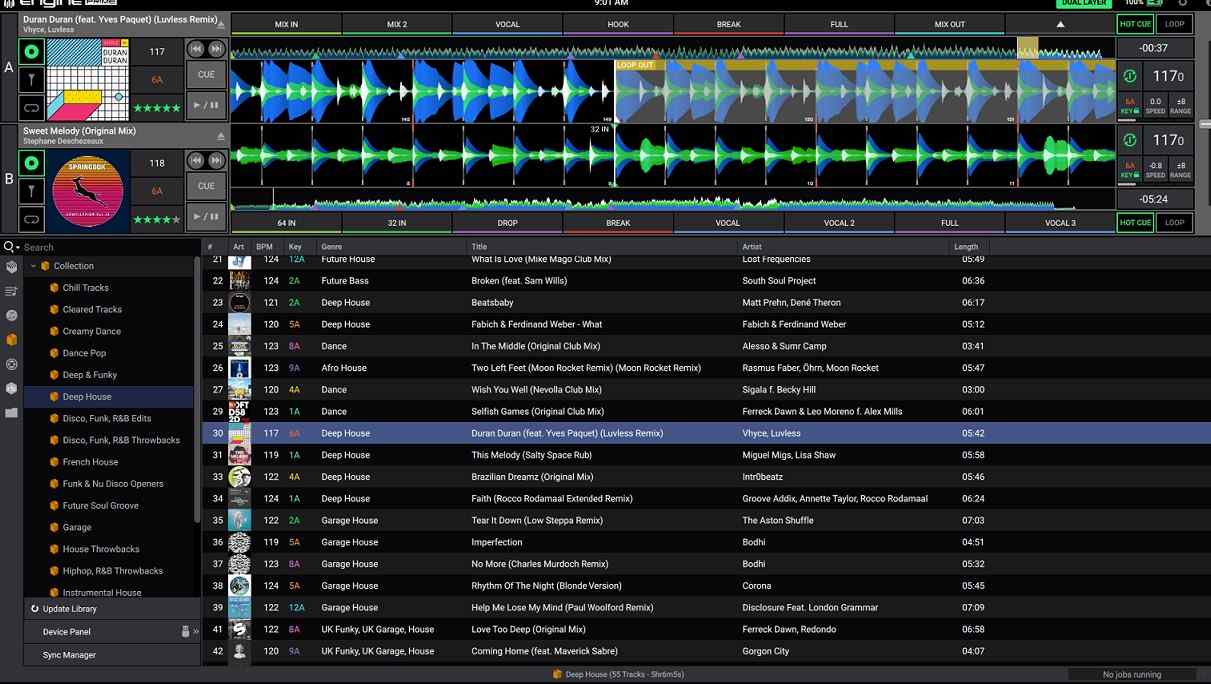The width and height of the screenshot is (1211, 684).
Task: Select the orange crates icon in the sidebar
Action: [11, 340]
